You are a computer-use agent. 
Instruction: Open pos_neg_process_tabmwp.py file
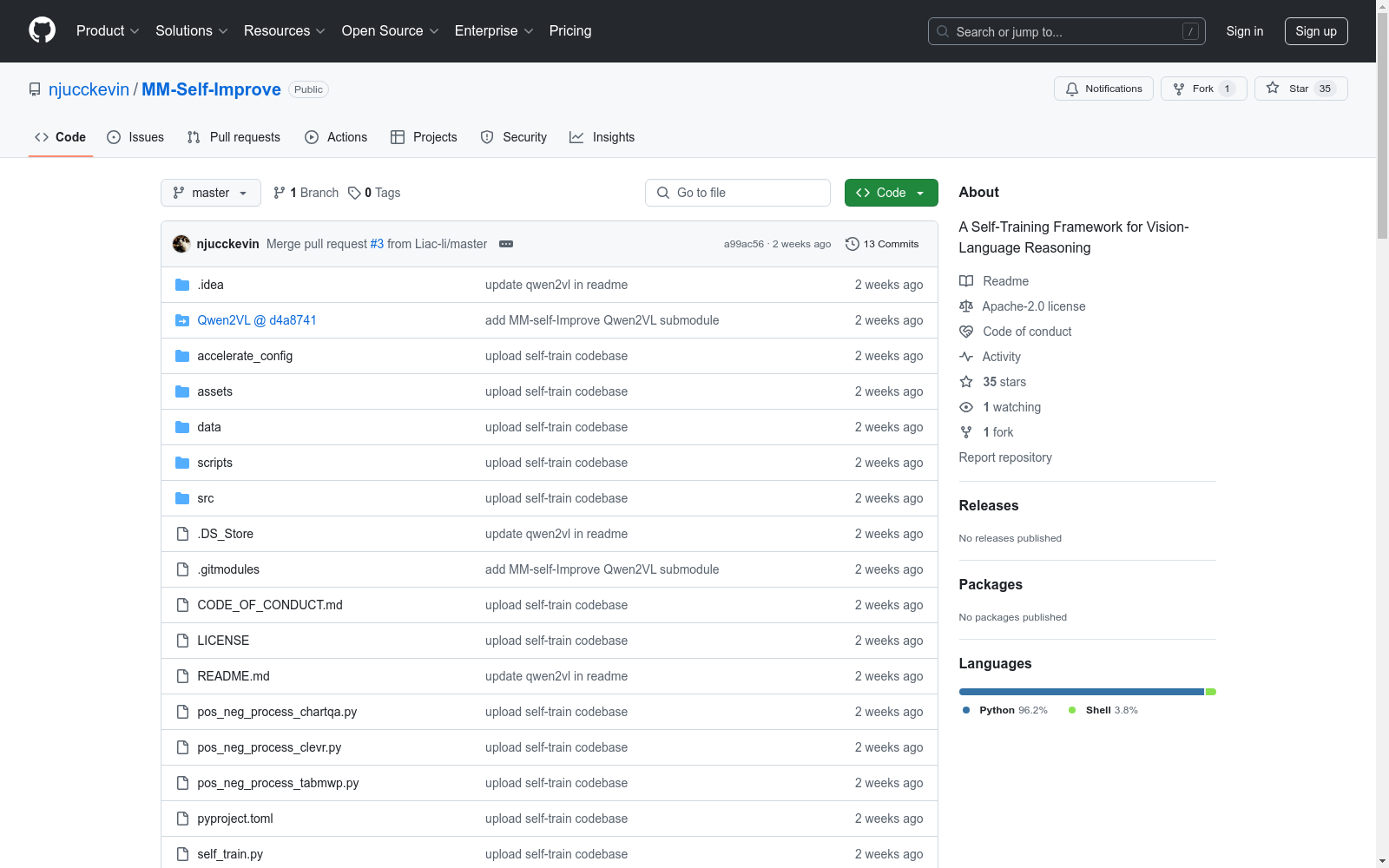tap(278, 783)
